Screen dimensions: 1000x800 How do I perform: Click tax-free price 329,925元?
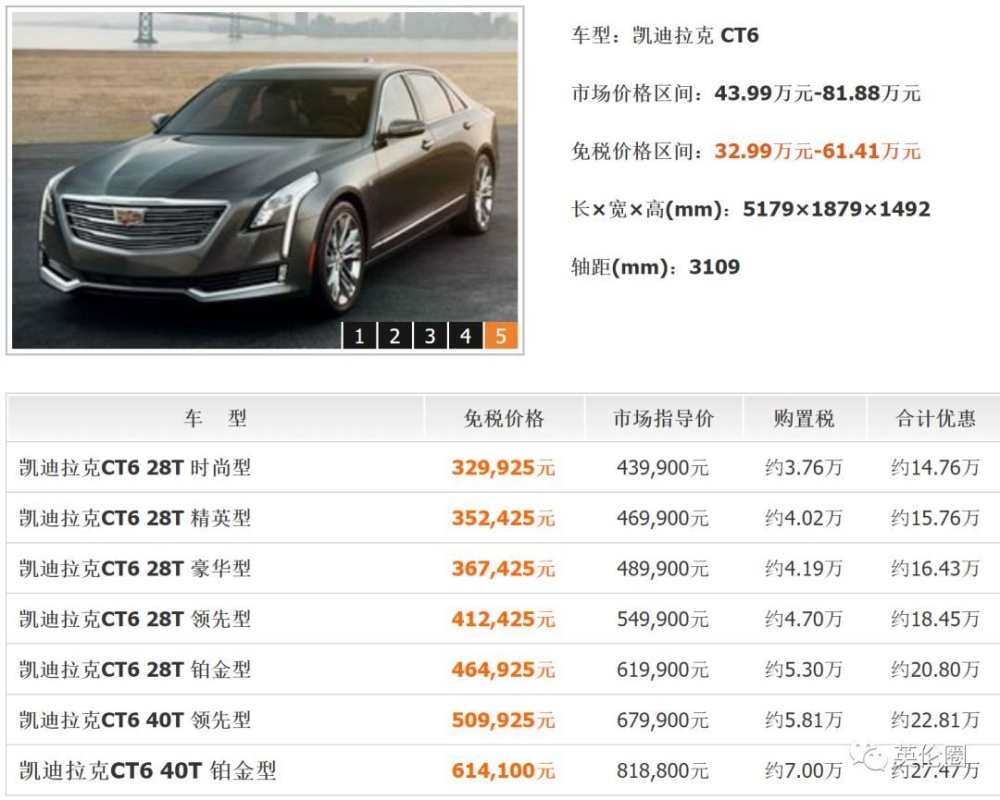(503, 468)
